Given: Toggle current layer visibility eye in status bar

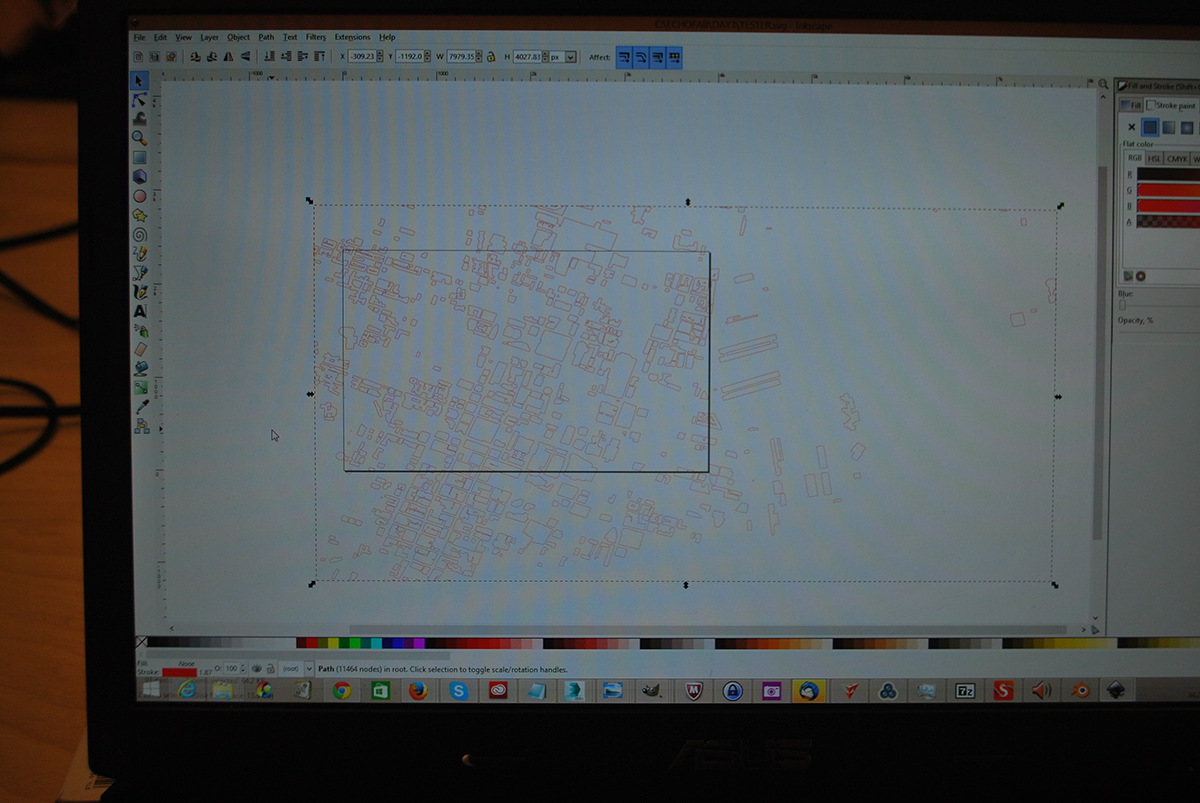Looking at the screenshot, I should [257, 668].
